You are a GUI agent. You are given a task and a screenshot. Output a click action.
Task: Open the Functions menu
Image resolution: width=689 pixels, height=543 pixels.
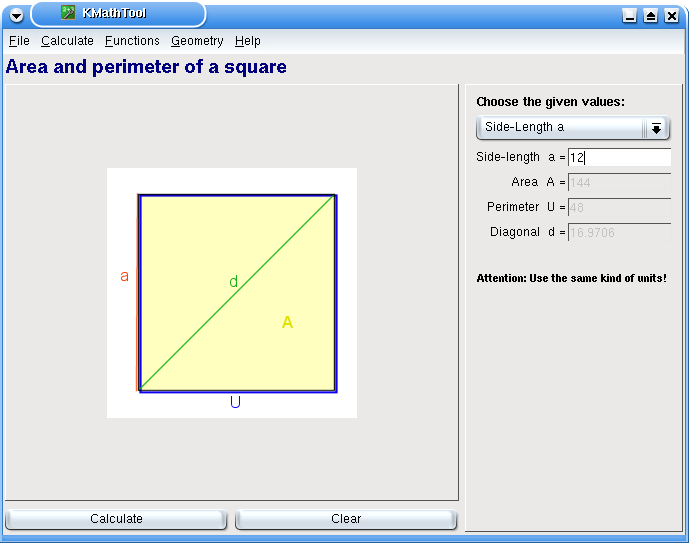coord(132,41)
